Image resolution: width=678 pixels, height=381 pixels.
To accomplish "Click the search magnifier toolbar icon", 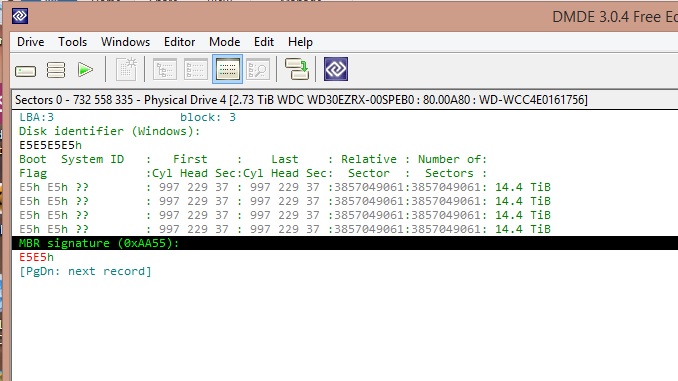I will click(258, 69).
